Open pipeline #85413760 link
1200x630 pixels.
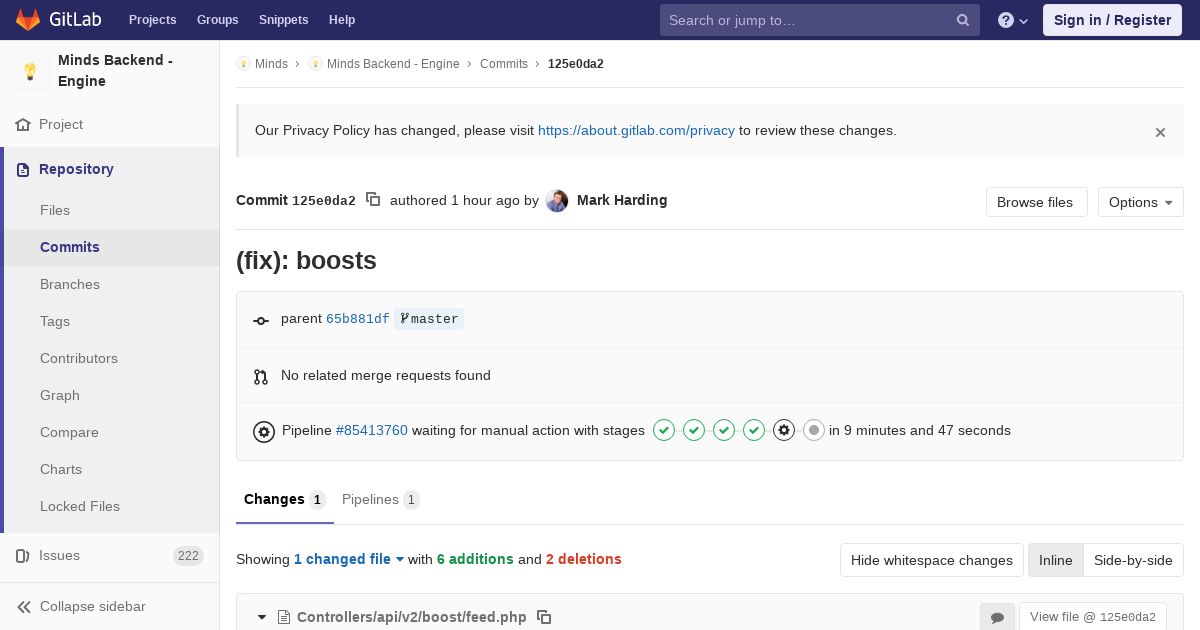pyautogui.click(x=372, y=430)
